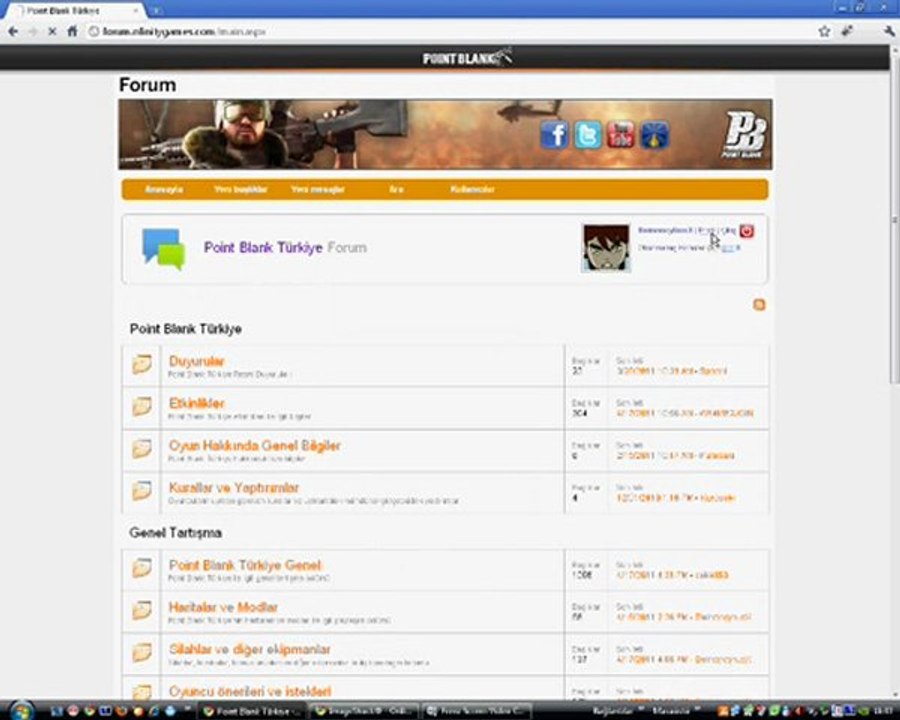Click folder icon beside Kurallar ve Yaptırımlar
Viewport: 900px width, 720px height.
click(142, 490)
